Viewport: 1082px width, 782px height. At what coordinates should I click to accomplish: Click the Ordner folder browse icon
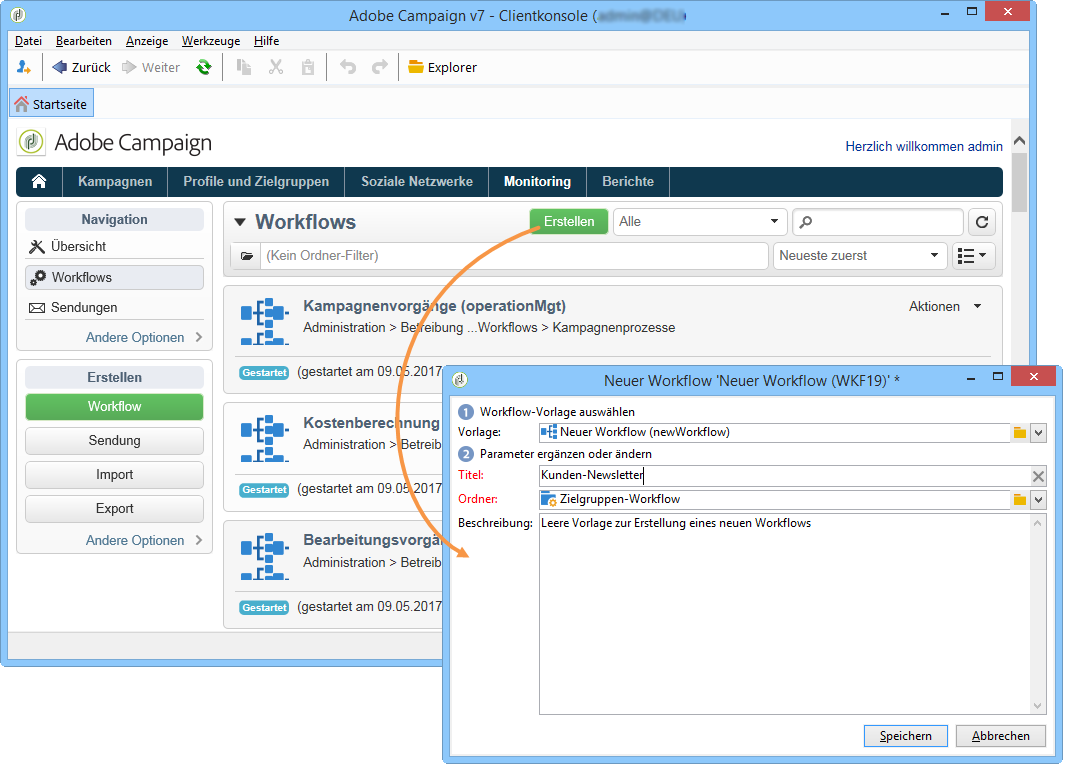point(1020,500)
